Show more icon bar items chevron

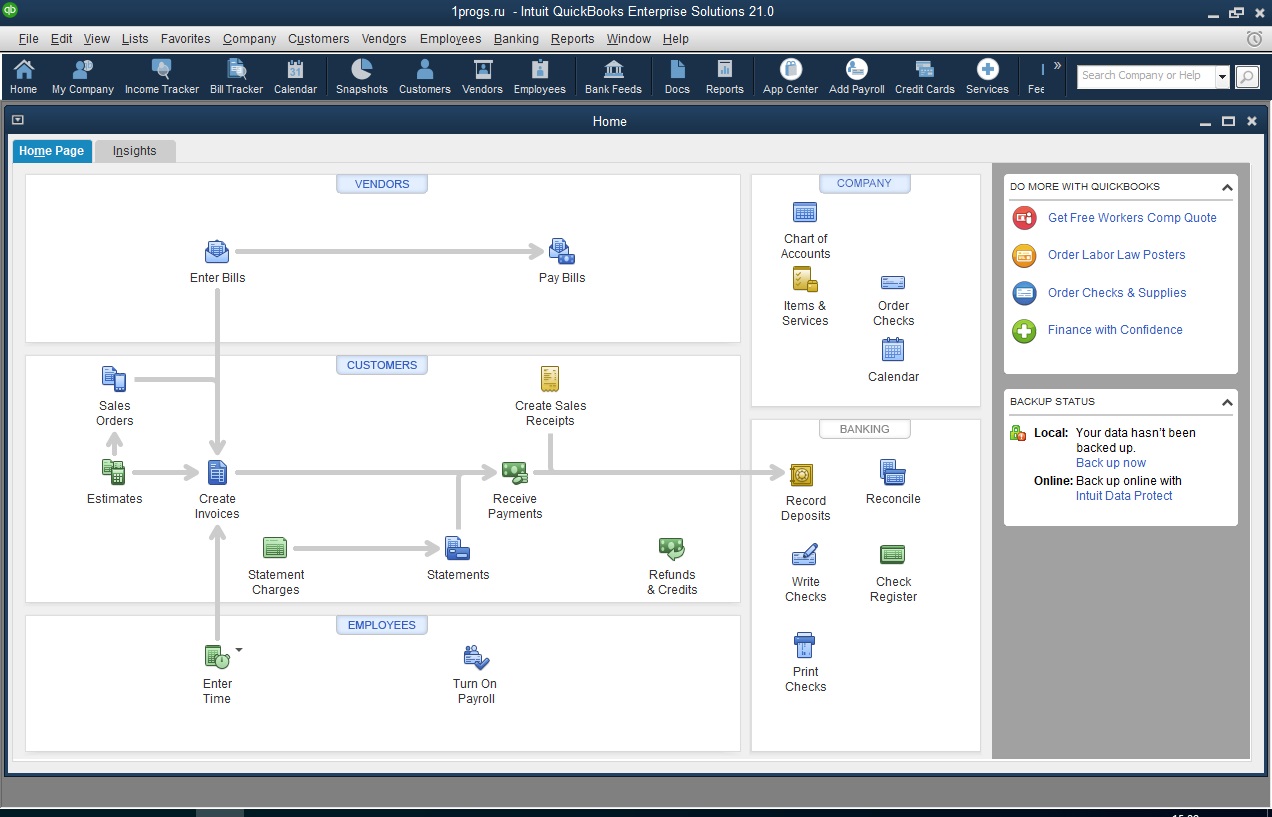(x=1057, y=66)
